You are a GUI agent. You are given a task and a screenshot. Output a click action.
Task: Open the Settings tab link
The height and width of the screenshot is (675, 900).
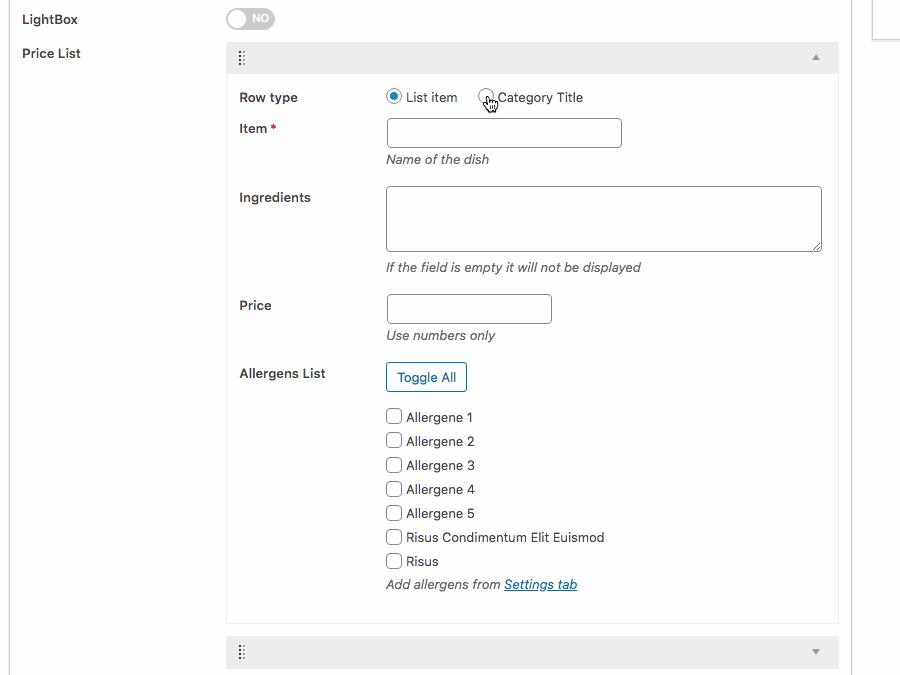pyautogui.click(x=540, y=585)
